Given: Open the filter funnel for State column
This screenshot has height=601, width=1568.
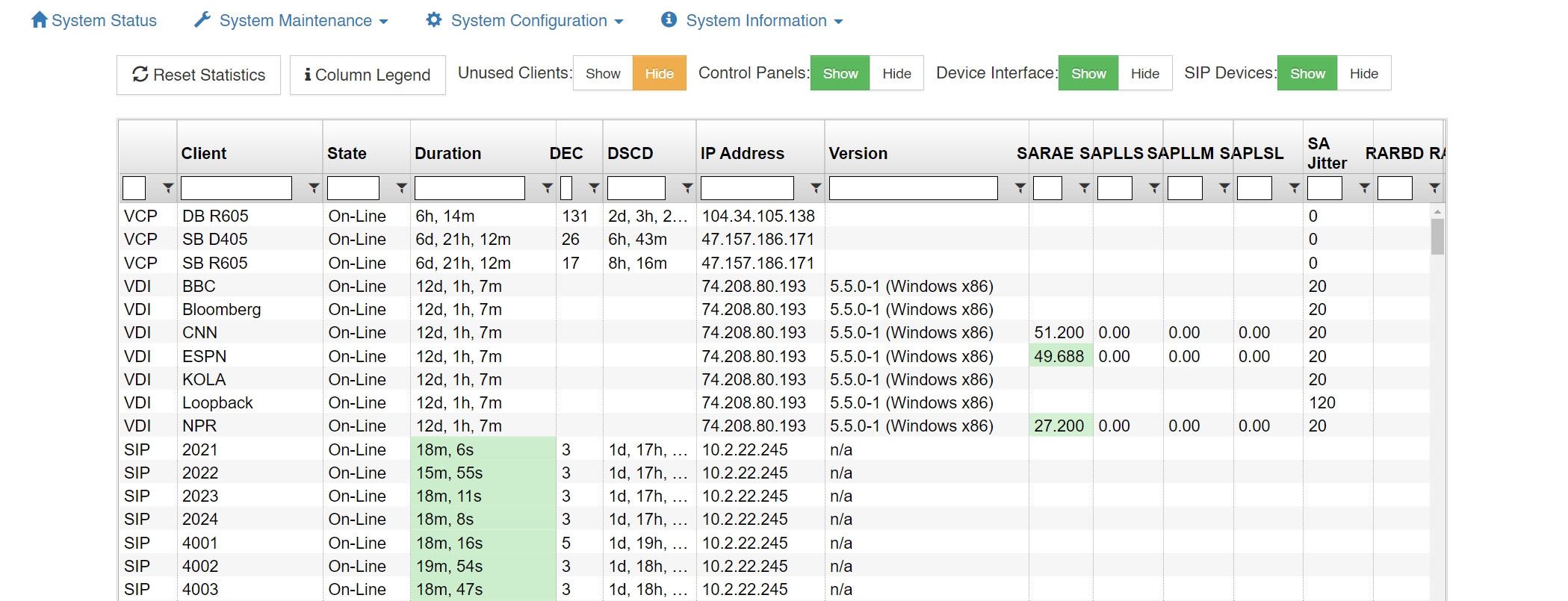Looking at the screenshot, I should click(401, 188).
